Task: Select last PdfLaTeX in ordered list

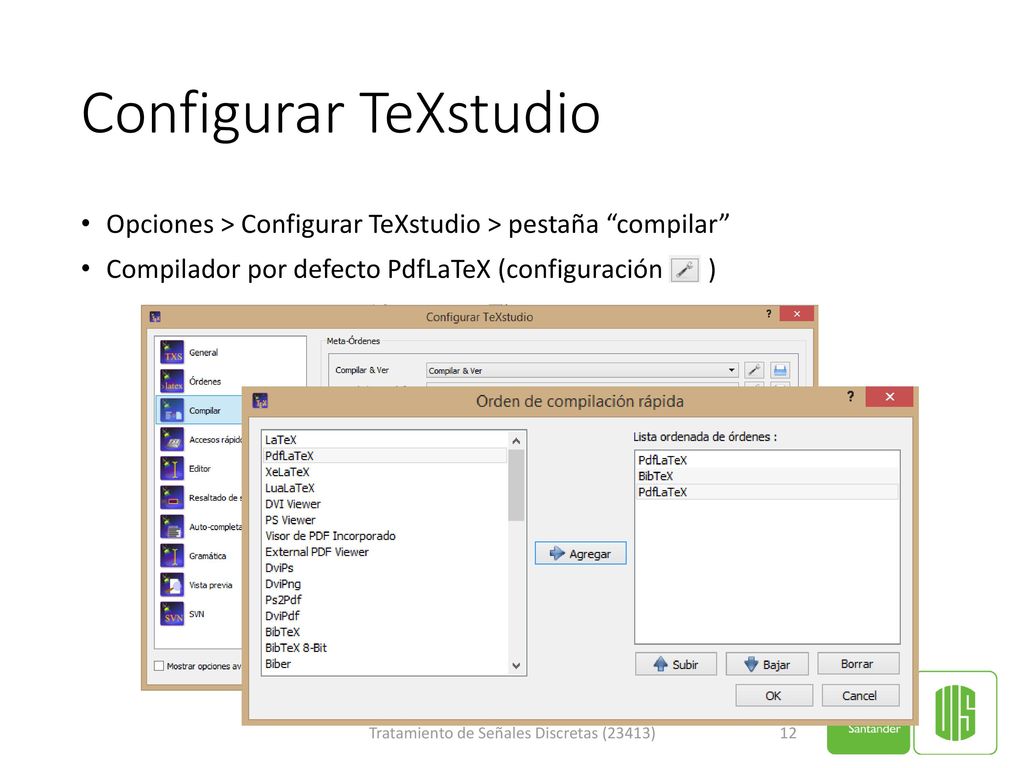Action: point(767,492)
